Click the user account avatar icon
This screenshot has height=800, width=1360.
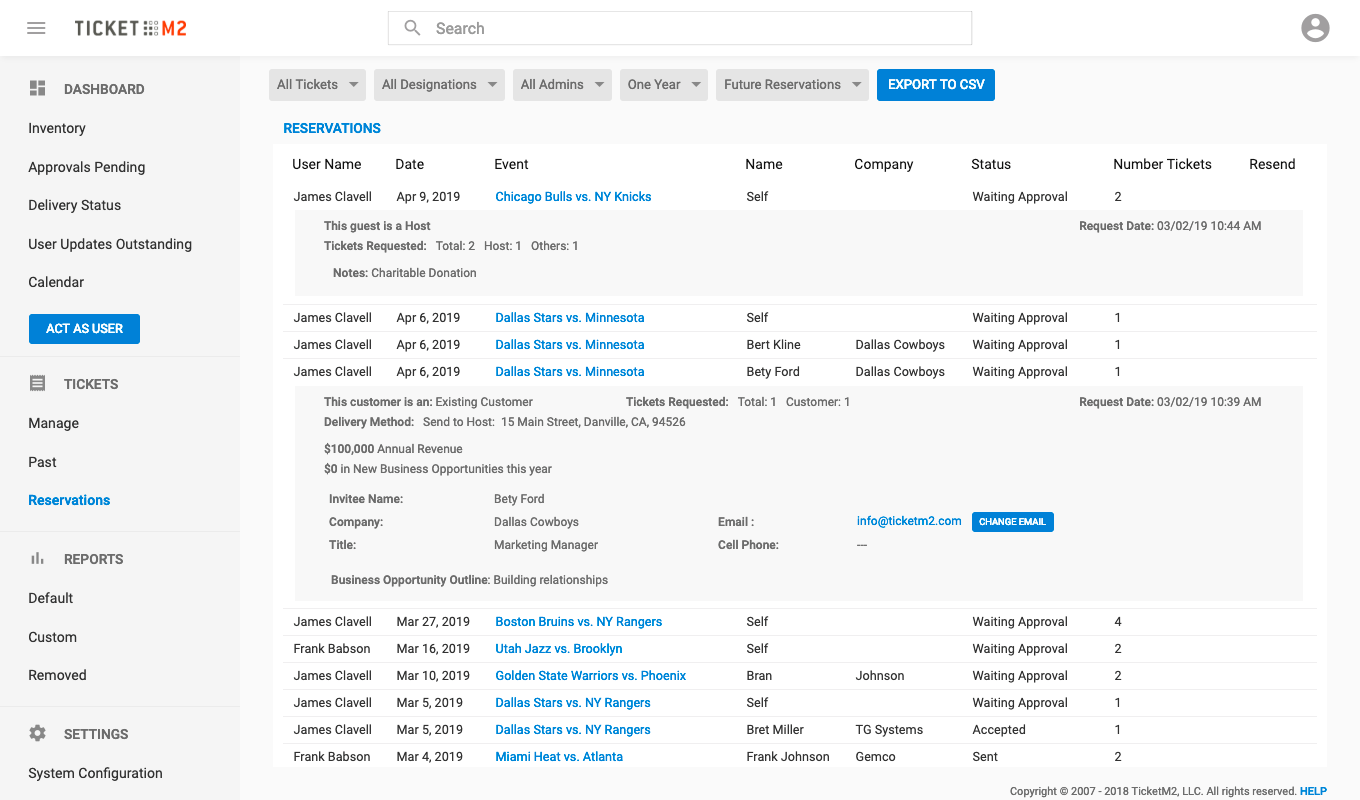pos(1315,28)
